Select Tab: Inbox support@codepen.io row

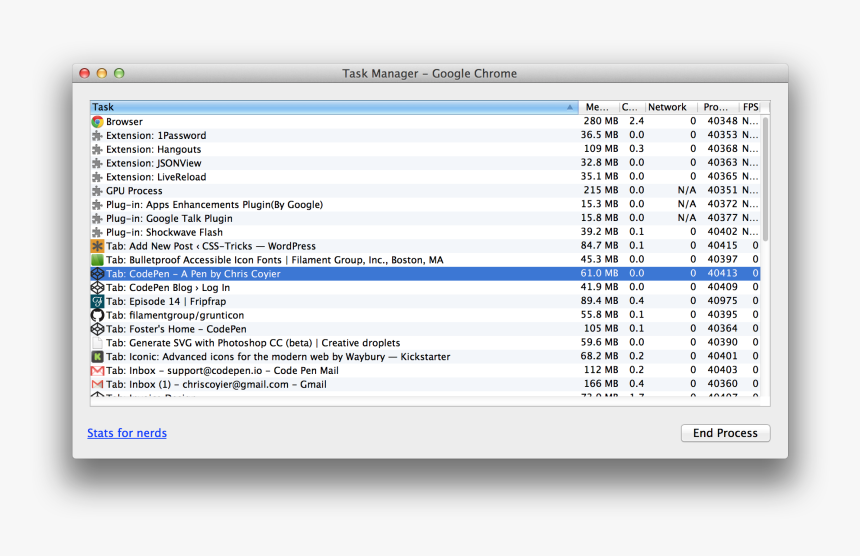pyautogui.click(x=425, y=370)
